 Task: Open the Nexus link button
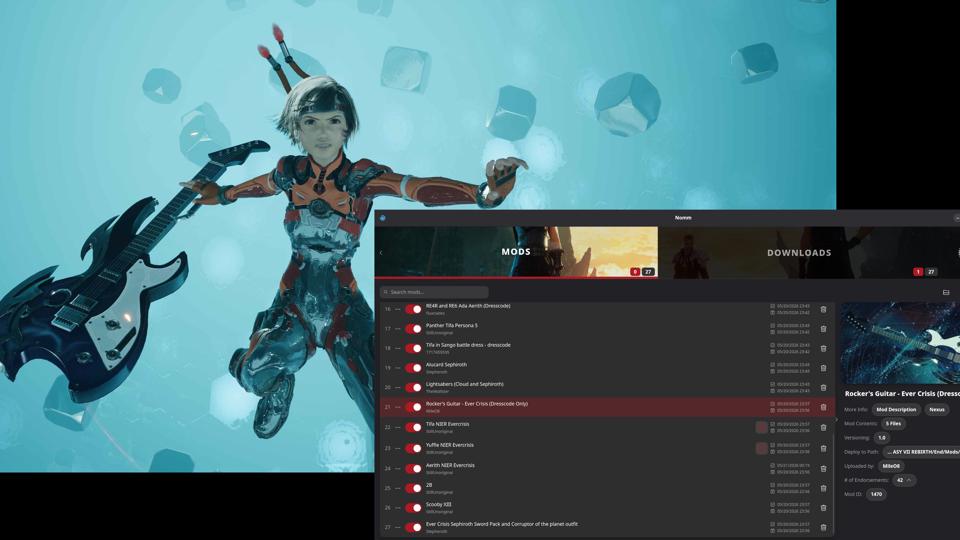pos(937,410)
